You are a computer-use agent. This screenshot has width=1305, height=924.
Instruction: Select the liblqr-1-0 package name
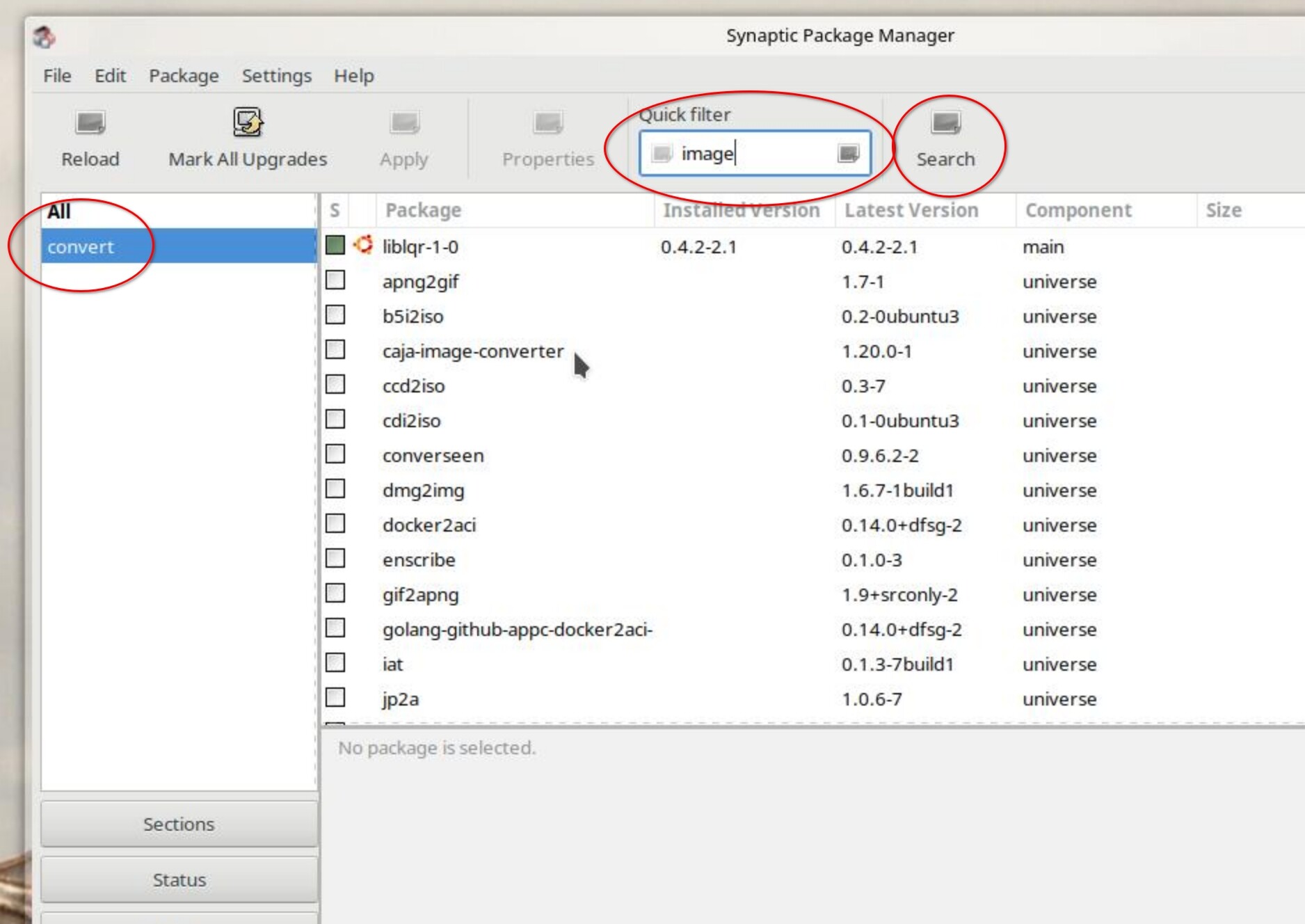click(420, 246)
